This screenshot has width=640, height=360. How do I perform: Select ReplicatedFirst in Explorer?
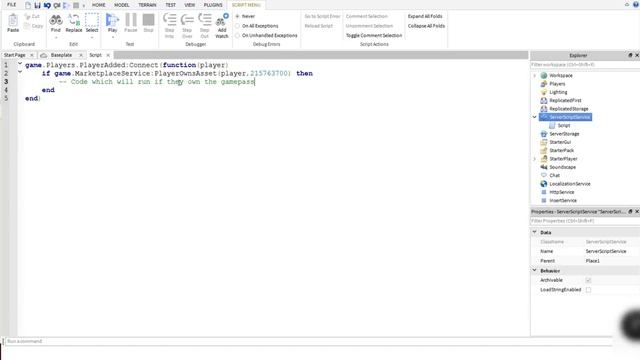565,100
